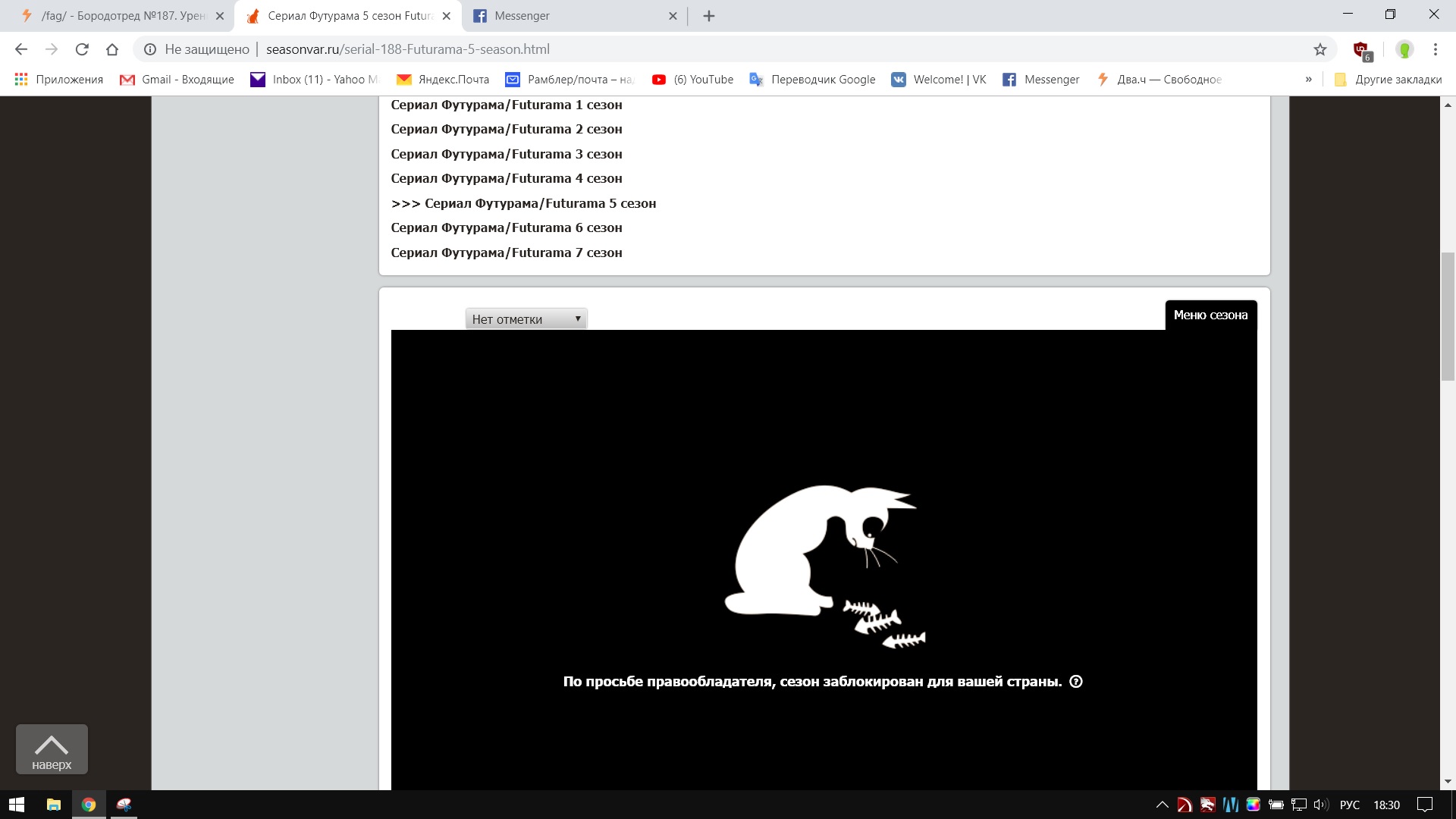Open the browser home page icon
The width and height of the screenshot is (1456, 819).
[x=112, y=49]
